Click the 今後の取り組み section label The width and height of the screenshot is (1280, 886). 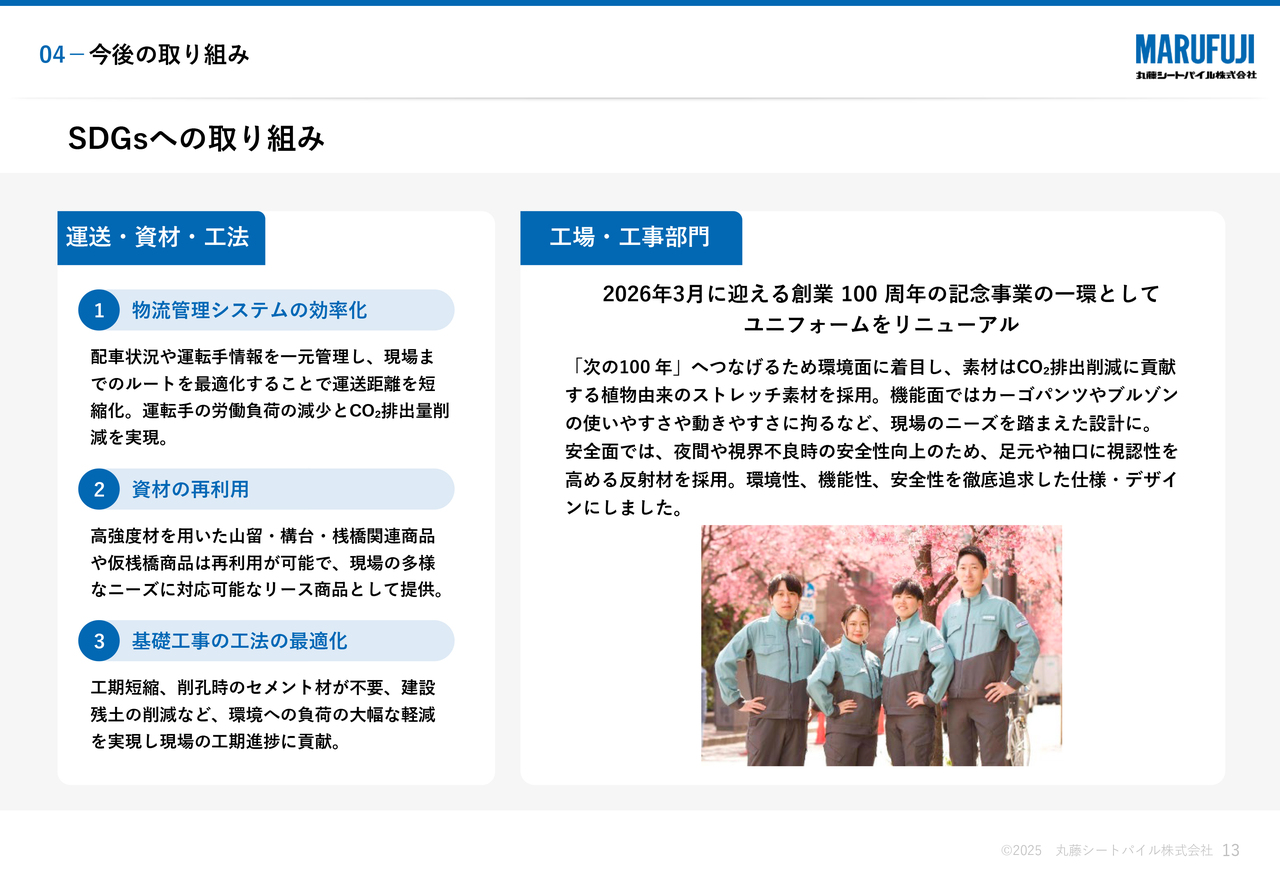pyautogui.click(x=169, y=55)
